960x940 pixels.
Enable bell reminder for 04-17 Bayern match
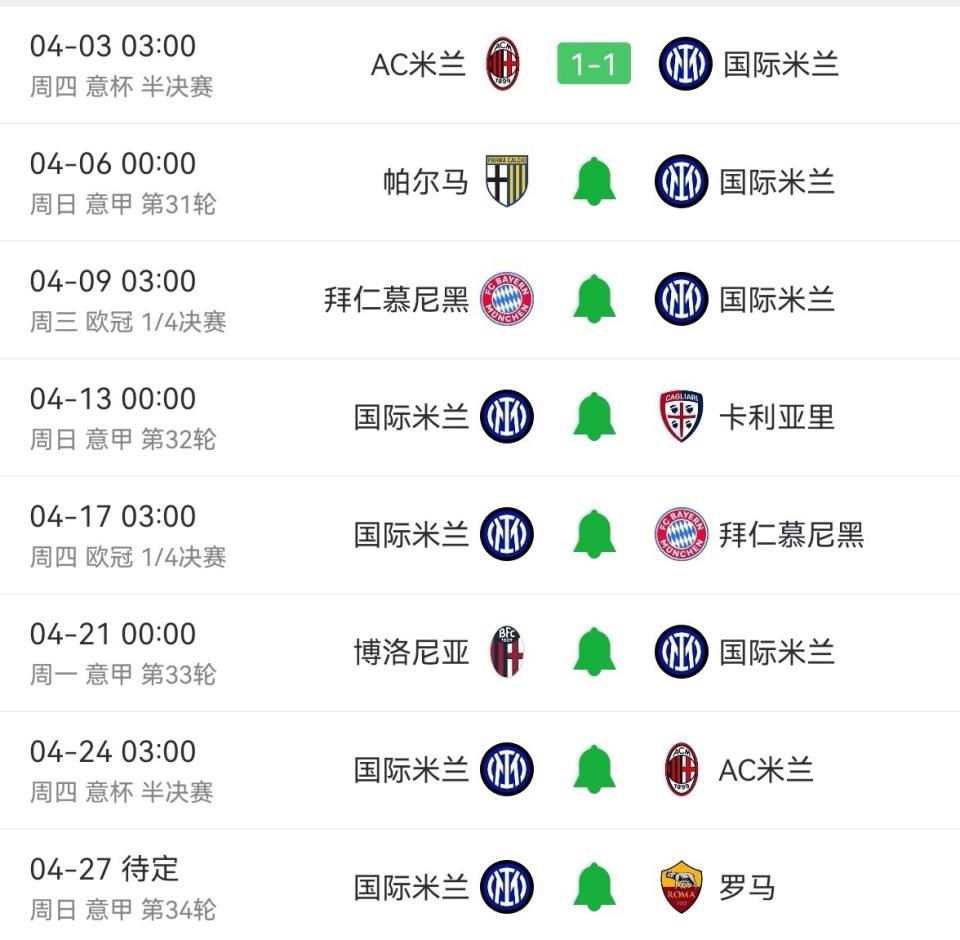pos(594,534)
